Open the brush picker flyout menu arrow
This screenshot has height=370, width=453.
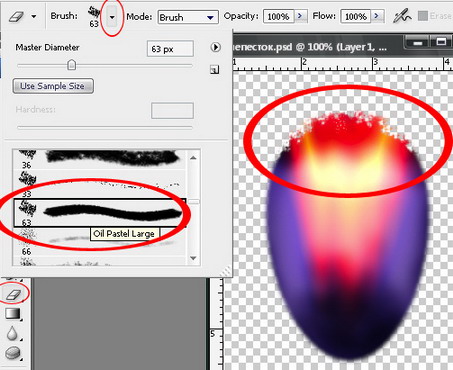click(x=216, y=47)
